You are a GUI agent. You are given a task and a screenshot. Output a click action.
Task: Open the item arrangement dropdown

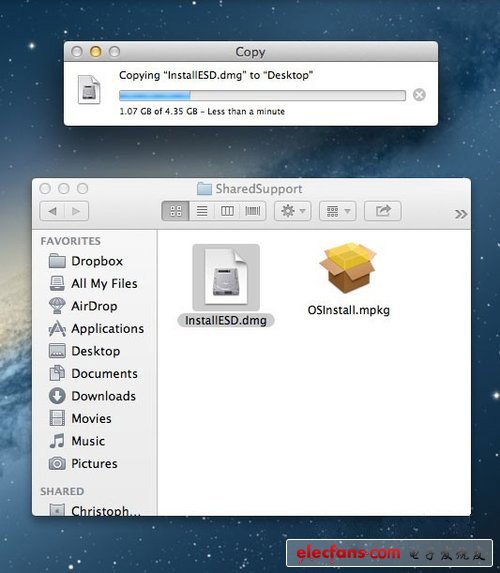click(x=337, y=211)
